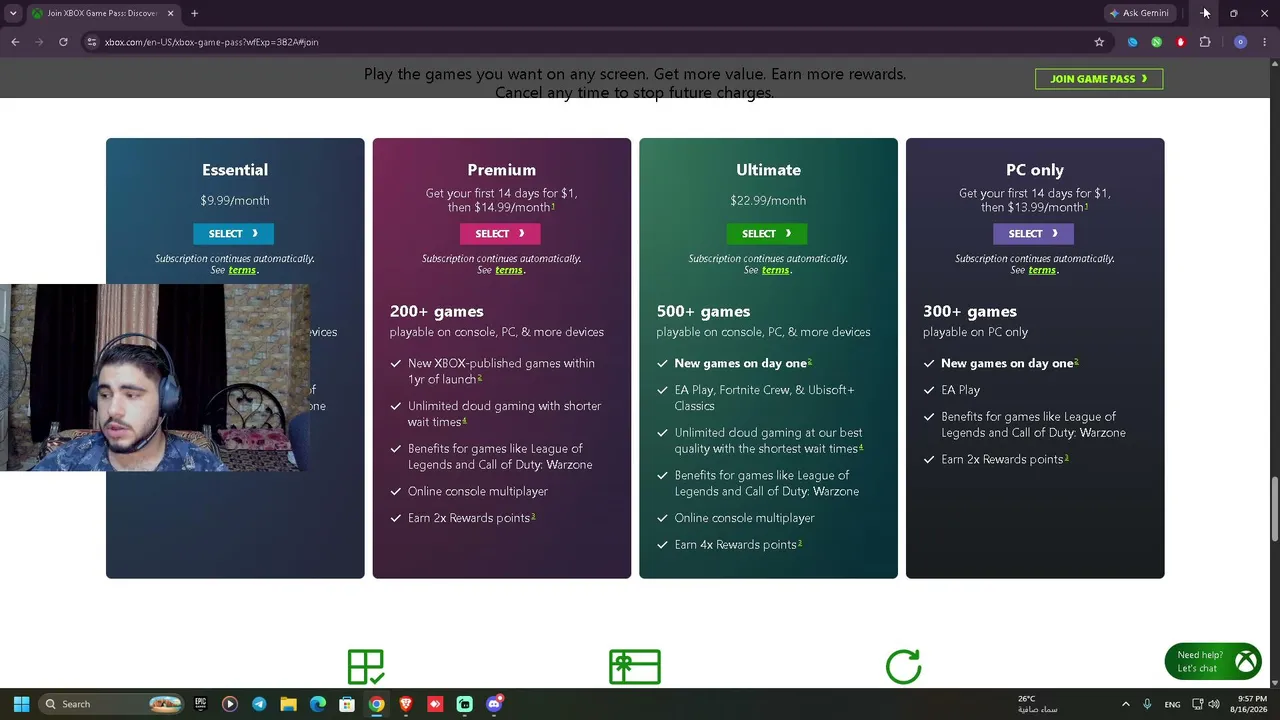Click the Ask Gemini button
The height and width of the screenshot is (720, 1280).
1139,13
